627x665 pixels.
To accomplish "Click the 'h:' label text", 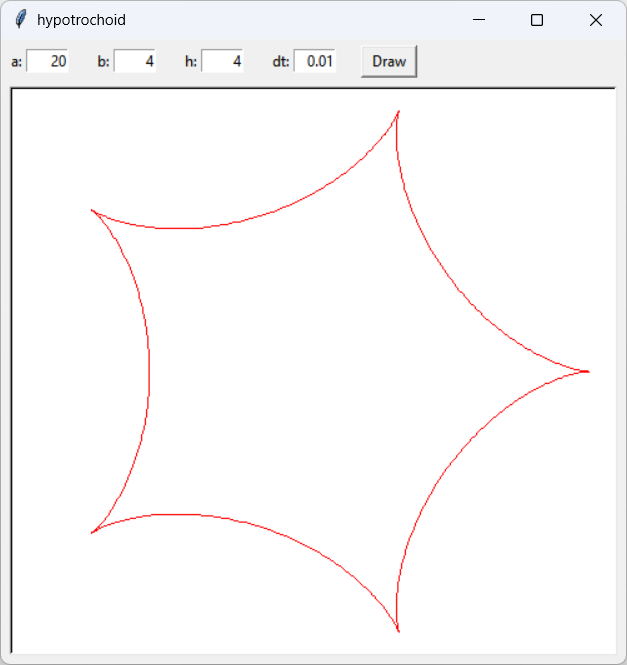I will (191, 62).
